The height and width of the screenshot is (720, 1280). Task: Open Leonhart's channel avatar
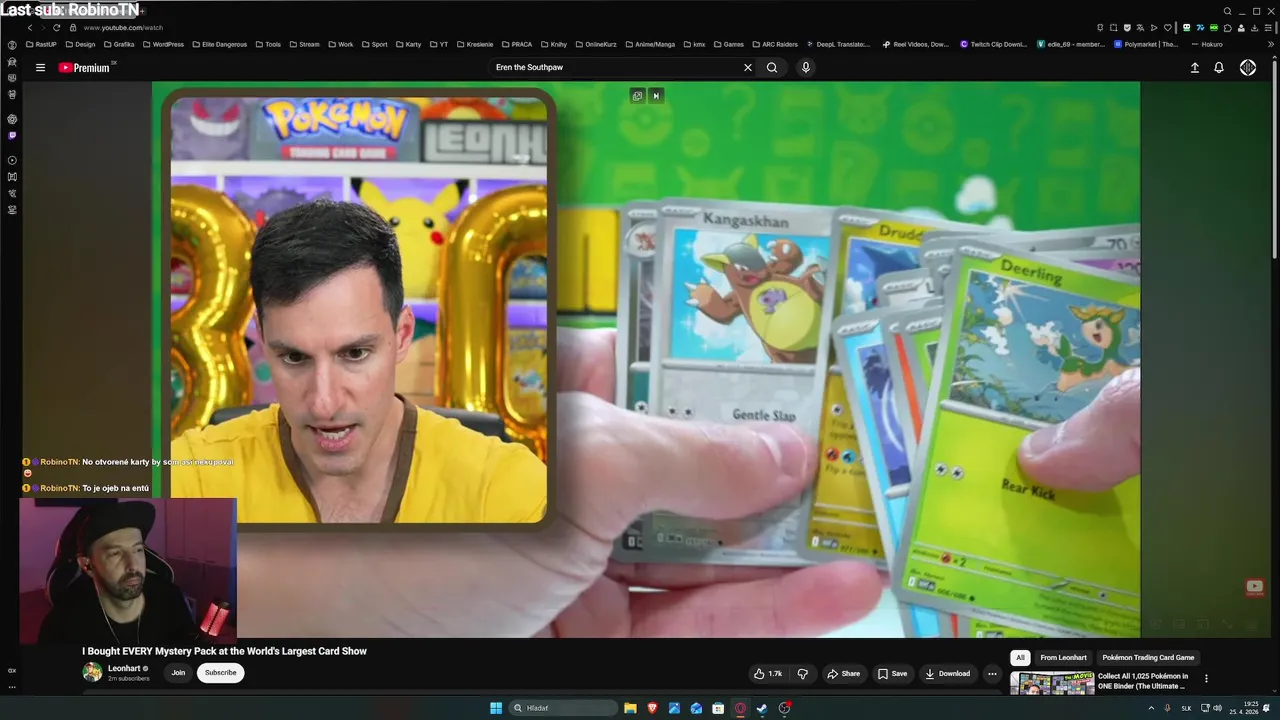(92, 673)
